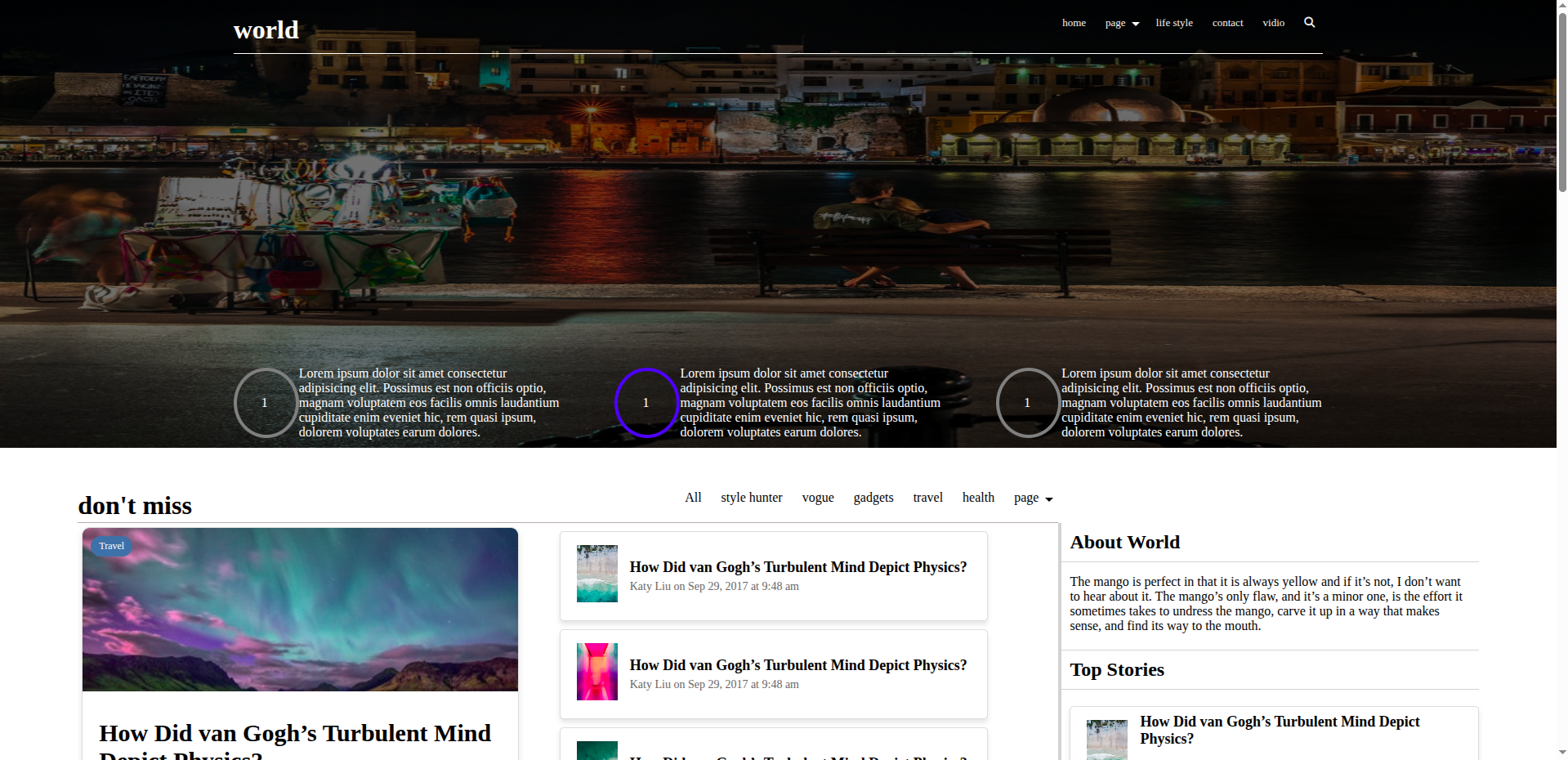Open the aurora borealis featured image

pos(300,621)
